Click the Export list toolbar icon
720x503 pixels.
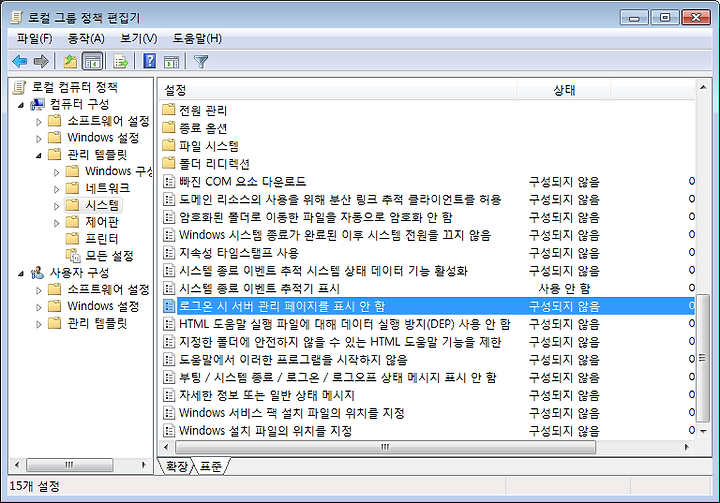121,61
